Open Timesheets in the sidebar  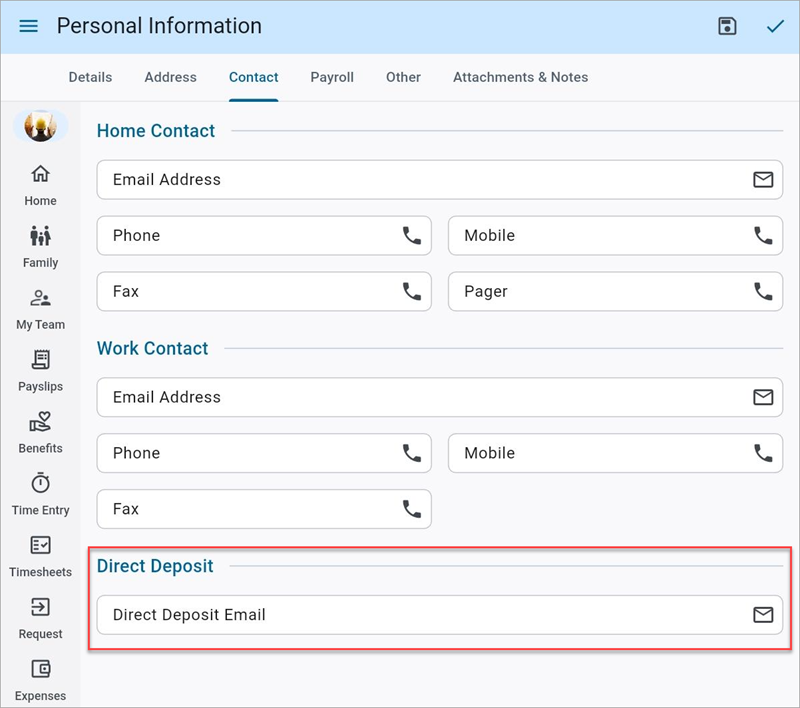click(40, 557)
